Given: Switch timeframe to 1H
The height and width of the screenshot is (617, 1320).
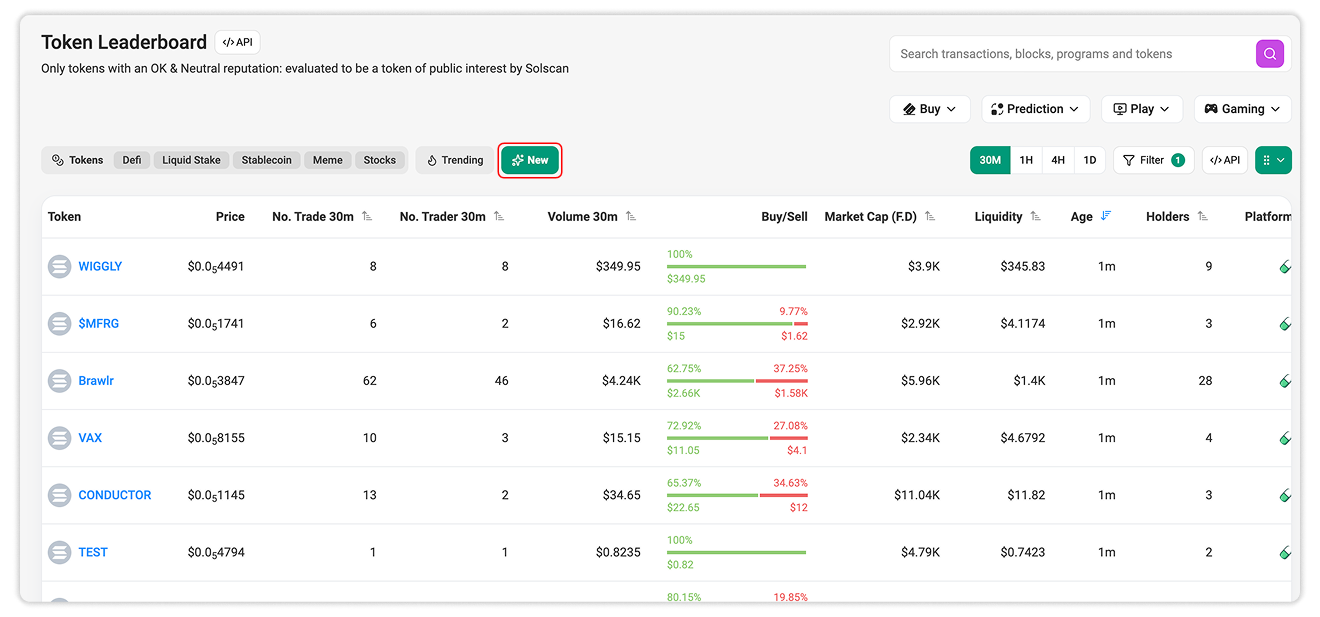Looking at the screenshot, I should click(1026, 160).
